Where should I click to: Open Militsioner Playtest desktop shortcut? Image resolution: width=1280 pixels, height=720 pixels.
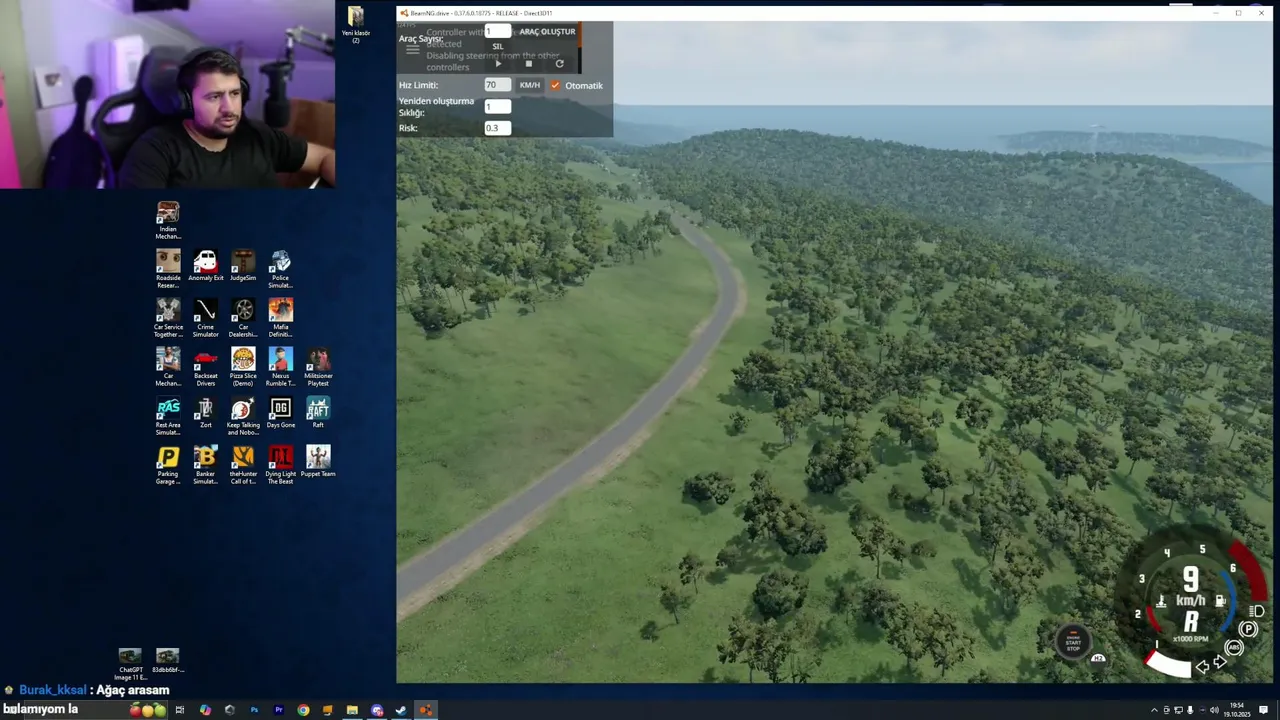318,367
